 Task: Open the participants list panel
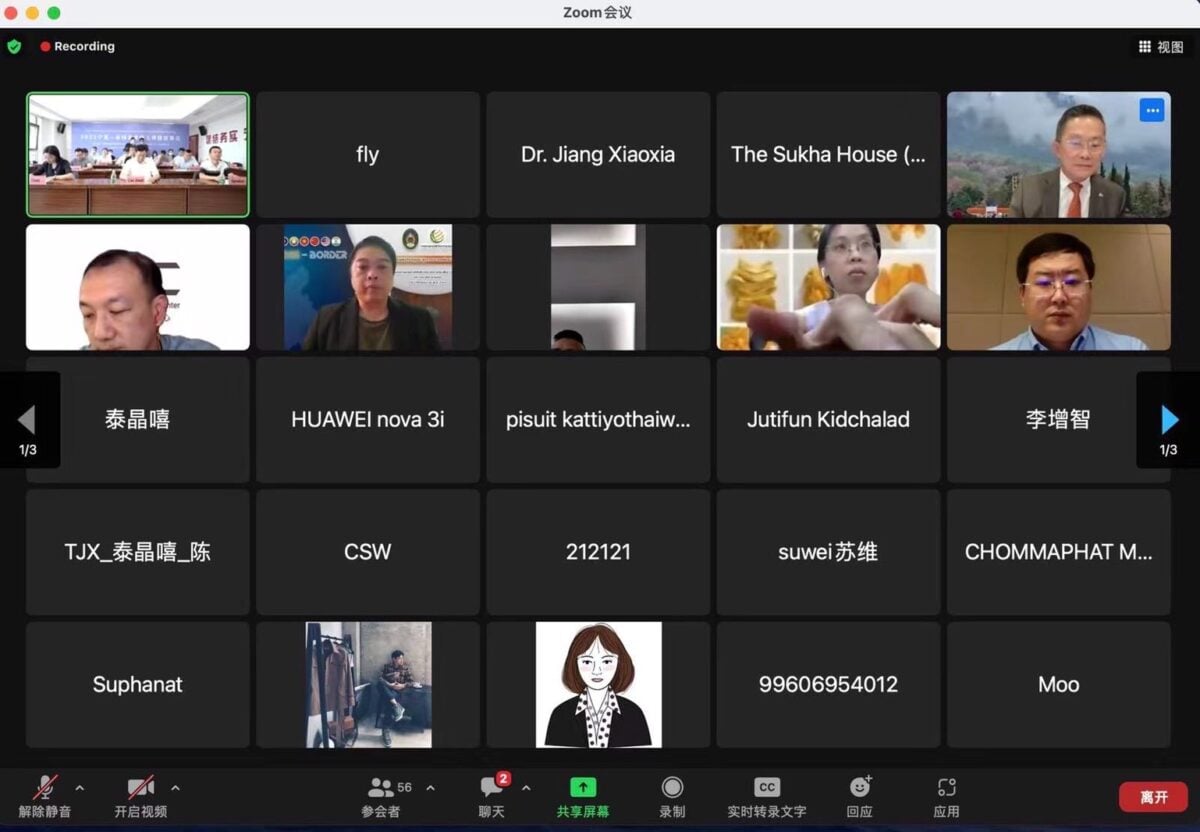381,789
